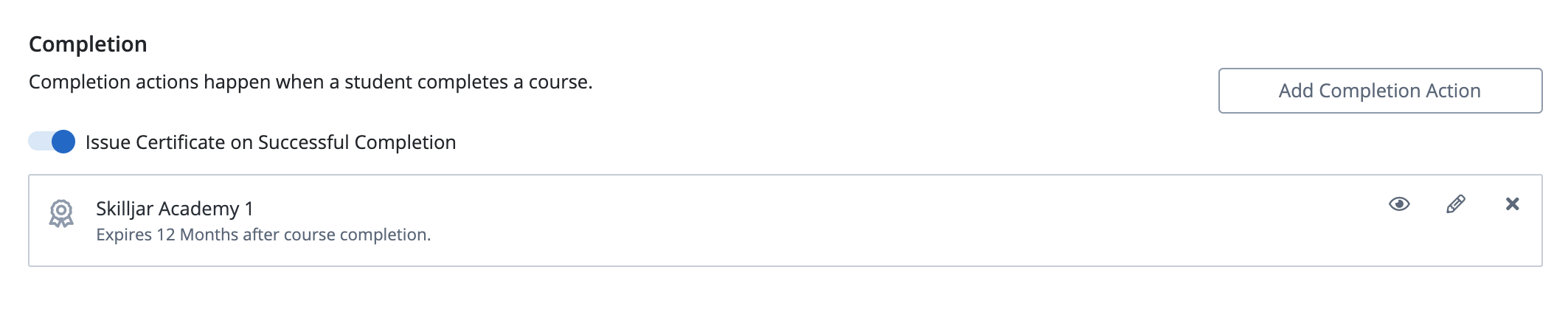Screen dimensions: 1568x323
Task: Add a new completion action
Action: click(x=1379, y=91)
